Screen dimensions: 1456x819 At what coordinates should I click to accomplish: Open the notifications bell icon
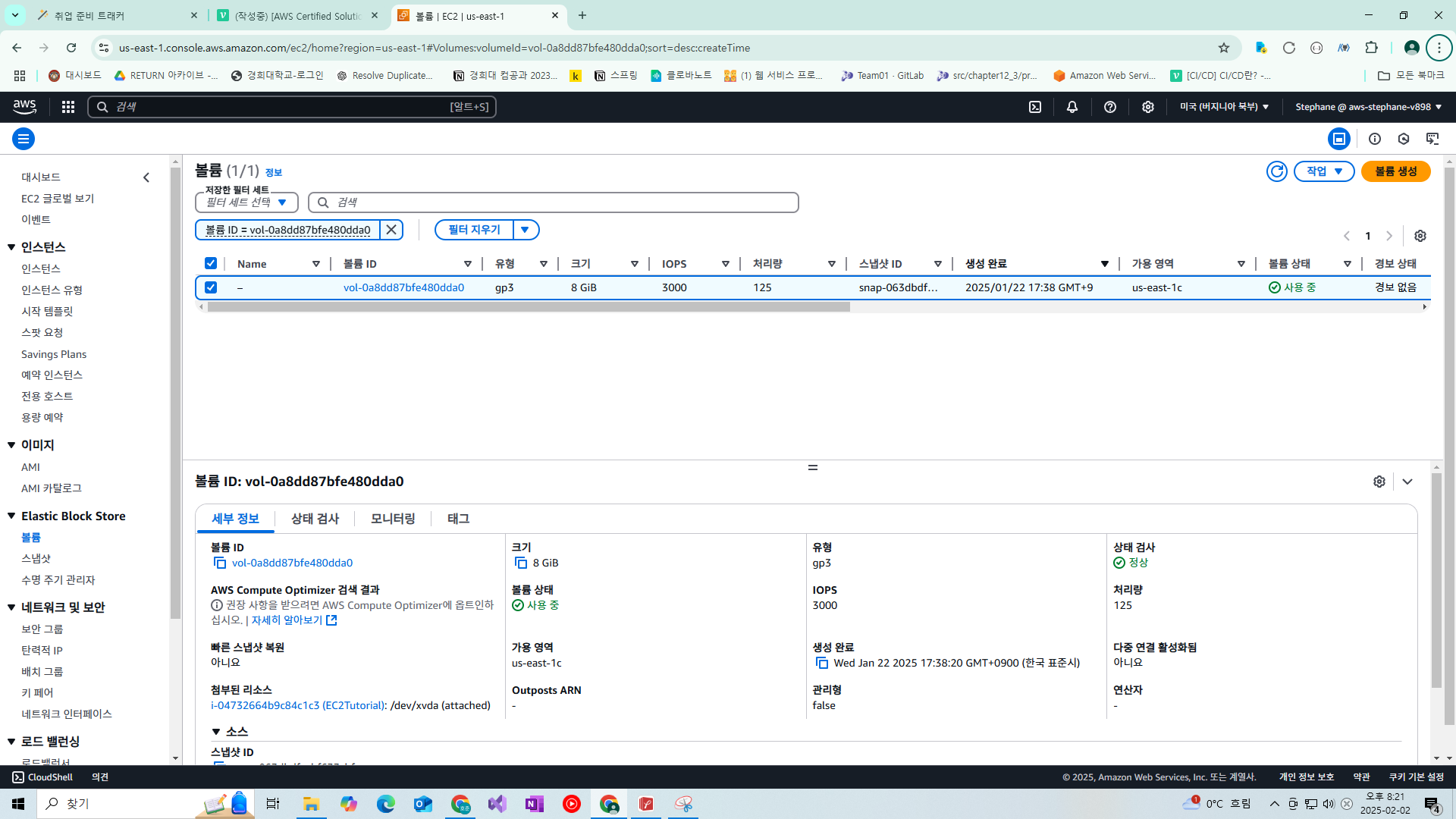tap(1072, 107)
